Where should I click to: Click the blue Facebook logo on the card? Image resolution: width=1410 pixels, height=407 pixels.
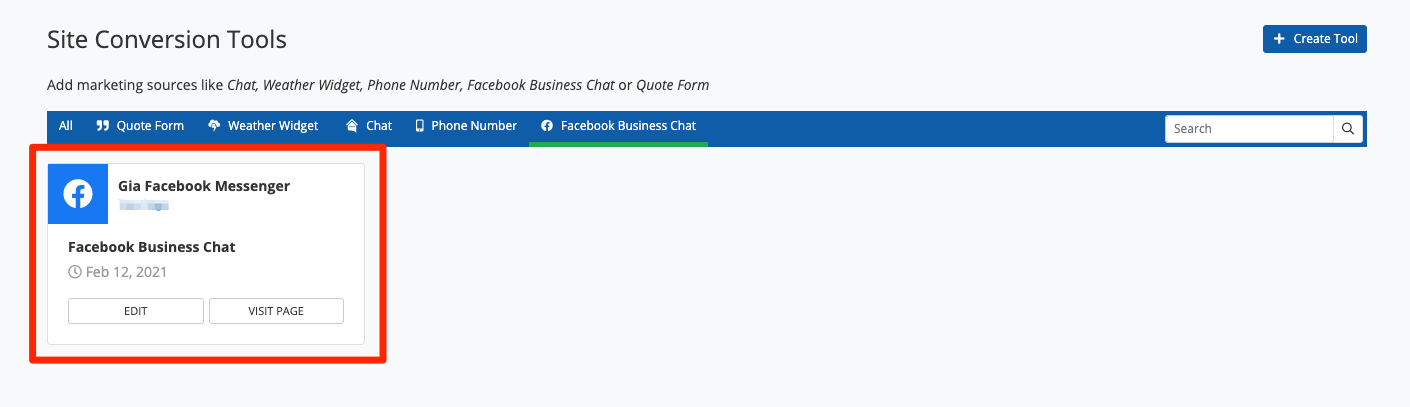78,194
